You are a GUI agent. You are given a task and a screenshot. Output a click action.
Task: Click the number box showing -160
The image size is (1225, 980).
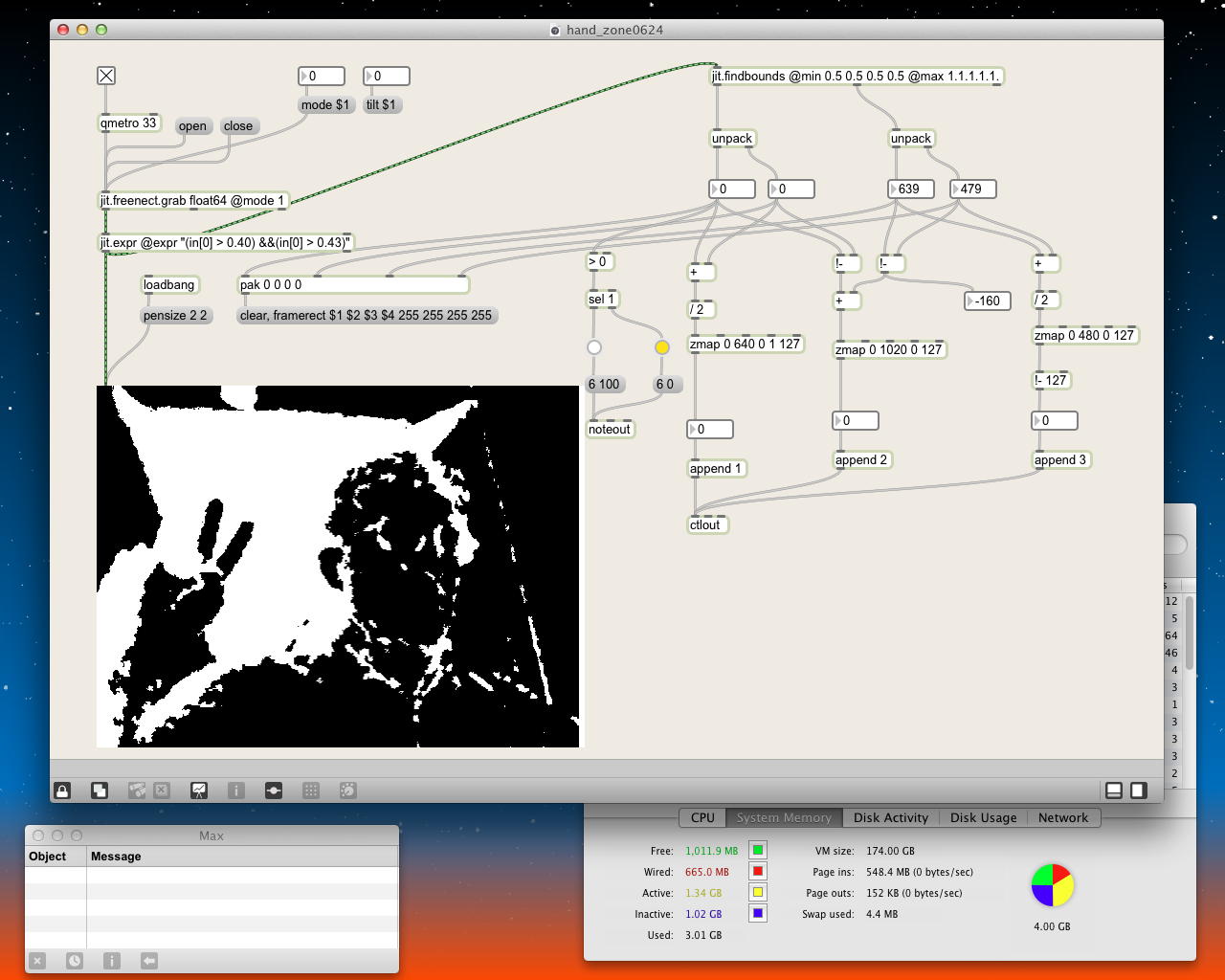(988, 301)
